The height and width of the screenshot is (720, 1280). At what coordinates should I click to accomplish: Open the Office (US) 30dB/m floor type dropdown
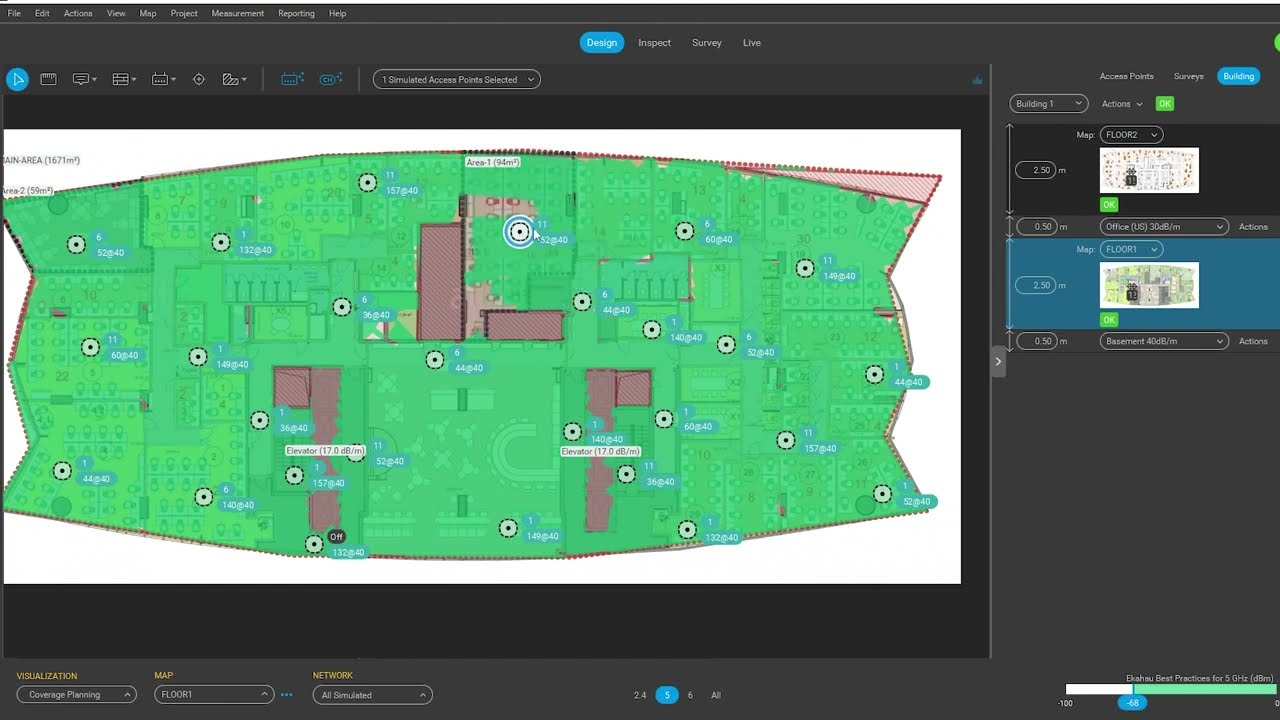point(1164,227)
